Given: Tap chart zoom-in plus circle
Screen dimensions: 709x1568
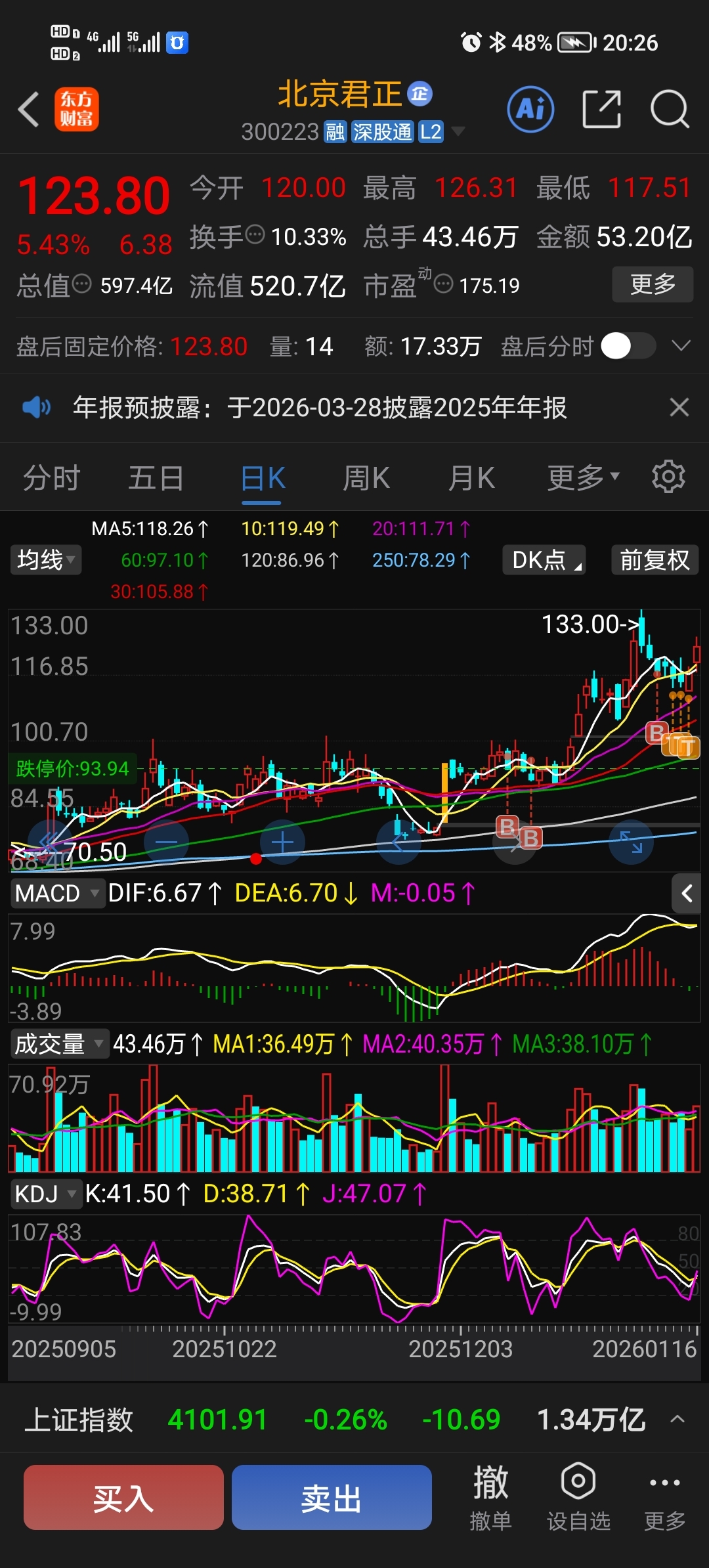Looking at the screenshot, I should (x=282, y=842).
